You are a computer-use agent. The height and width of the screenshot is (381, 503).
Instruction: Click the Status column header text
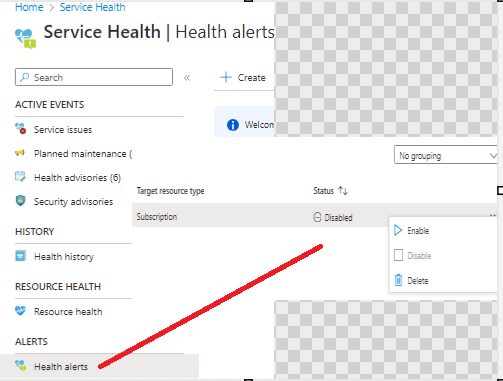coord(323,191)
